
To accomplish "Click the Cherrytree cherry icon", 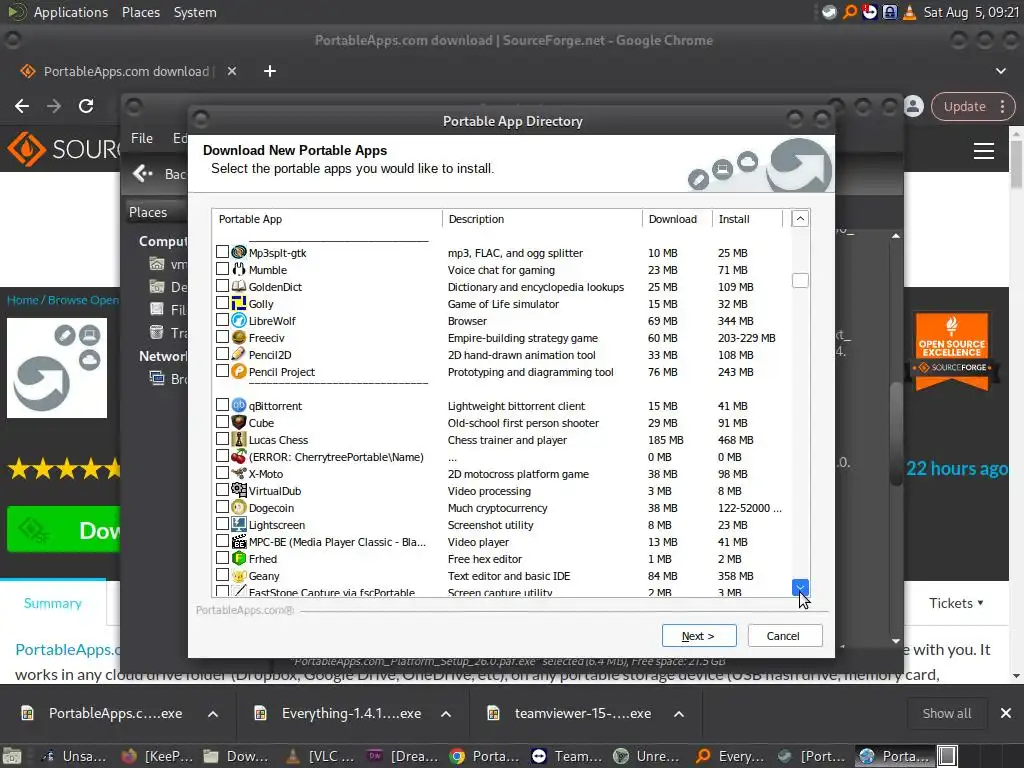I will pyautogui.click(x=239, y=456).
